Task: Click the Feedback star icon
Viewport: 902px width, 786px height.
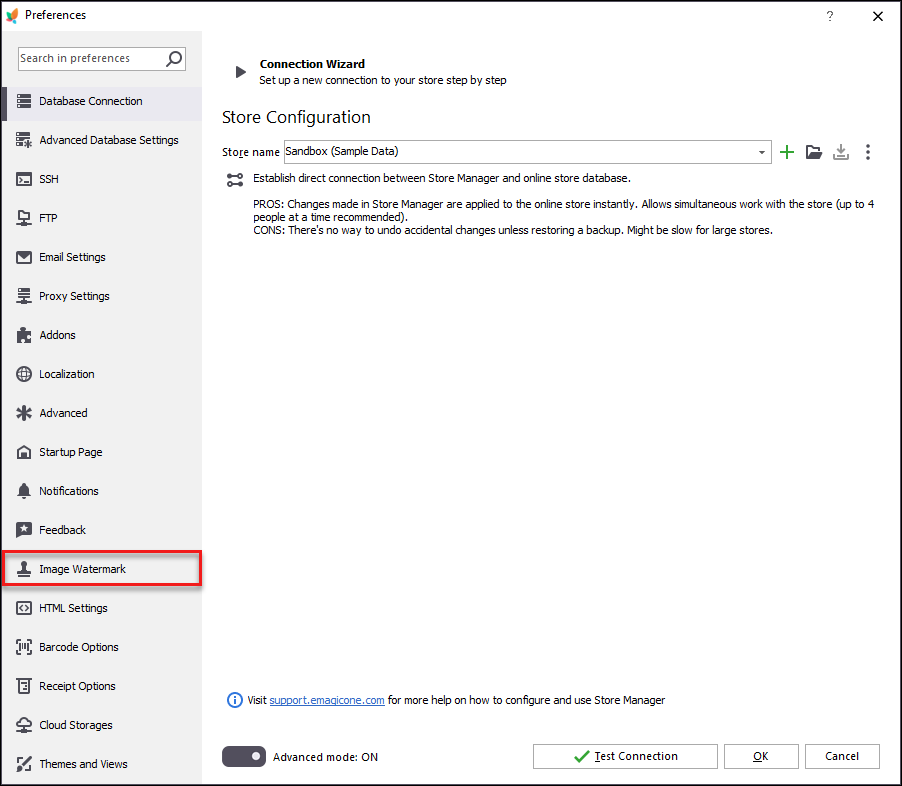Action: pos(24,530)
